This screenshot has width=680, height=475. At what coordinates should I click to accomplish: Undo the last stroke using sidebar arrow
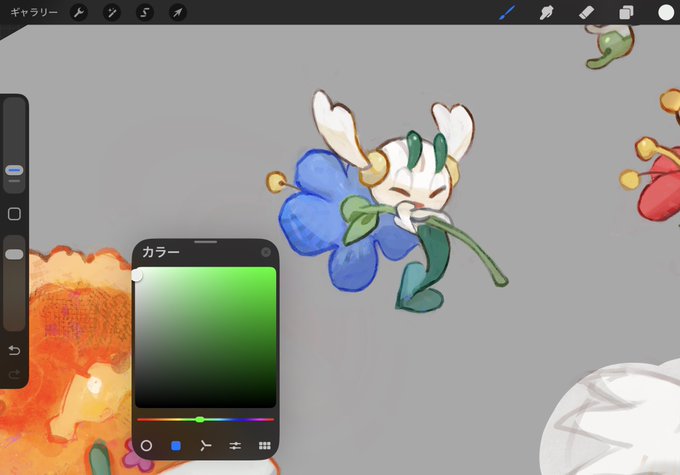pos(14,350)
